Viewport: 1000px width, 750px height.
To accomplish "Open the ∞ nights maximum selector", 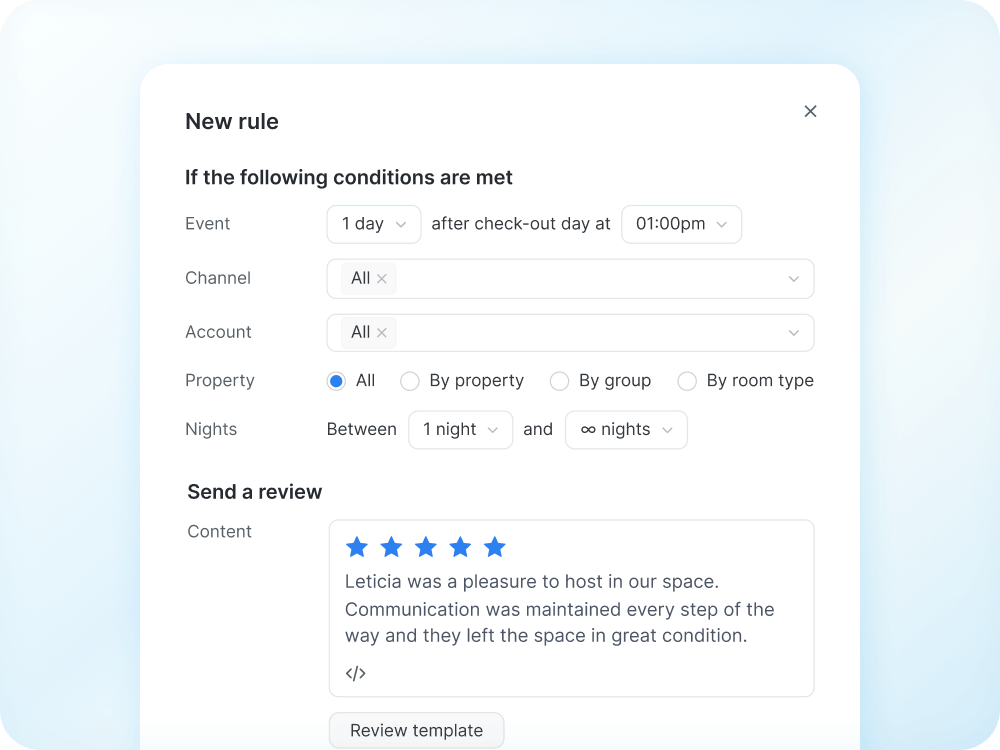I will point(626,429).
